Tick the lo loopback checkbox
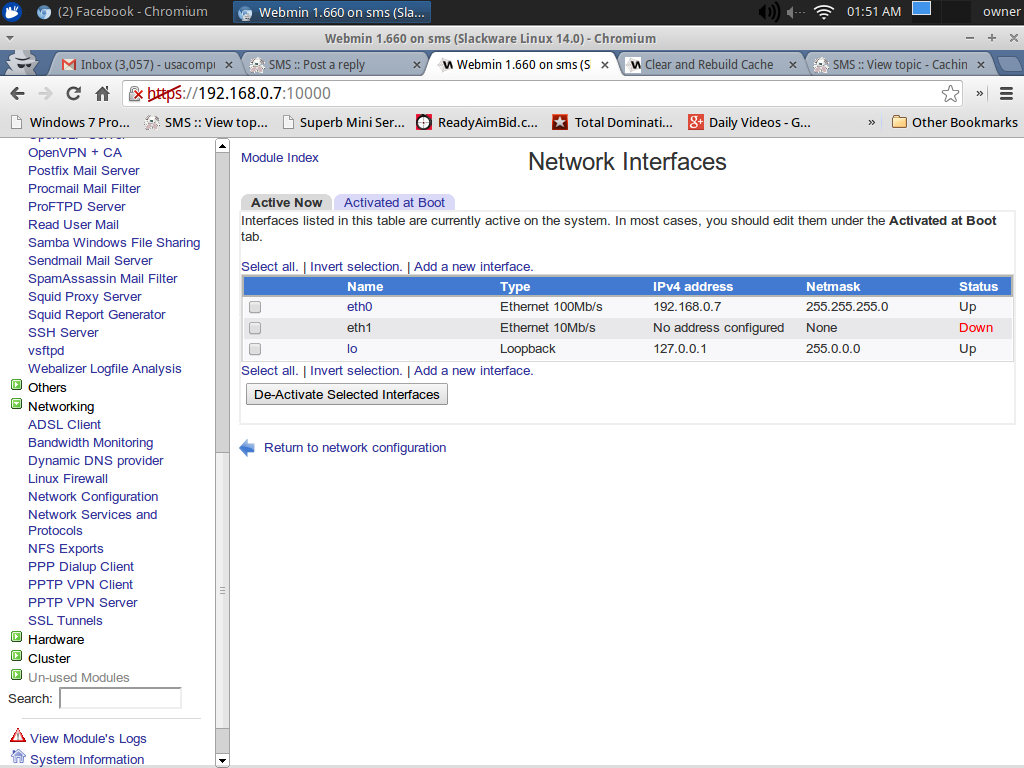This screenshot has height=768, width=1024. (255, 349)
